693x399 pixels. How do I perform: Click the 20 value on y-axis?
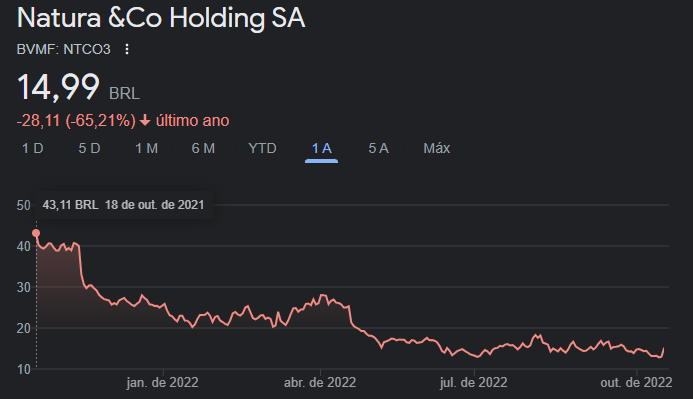click(x=24, y=329)
